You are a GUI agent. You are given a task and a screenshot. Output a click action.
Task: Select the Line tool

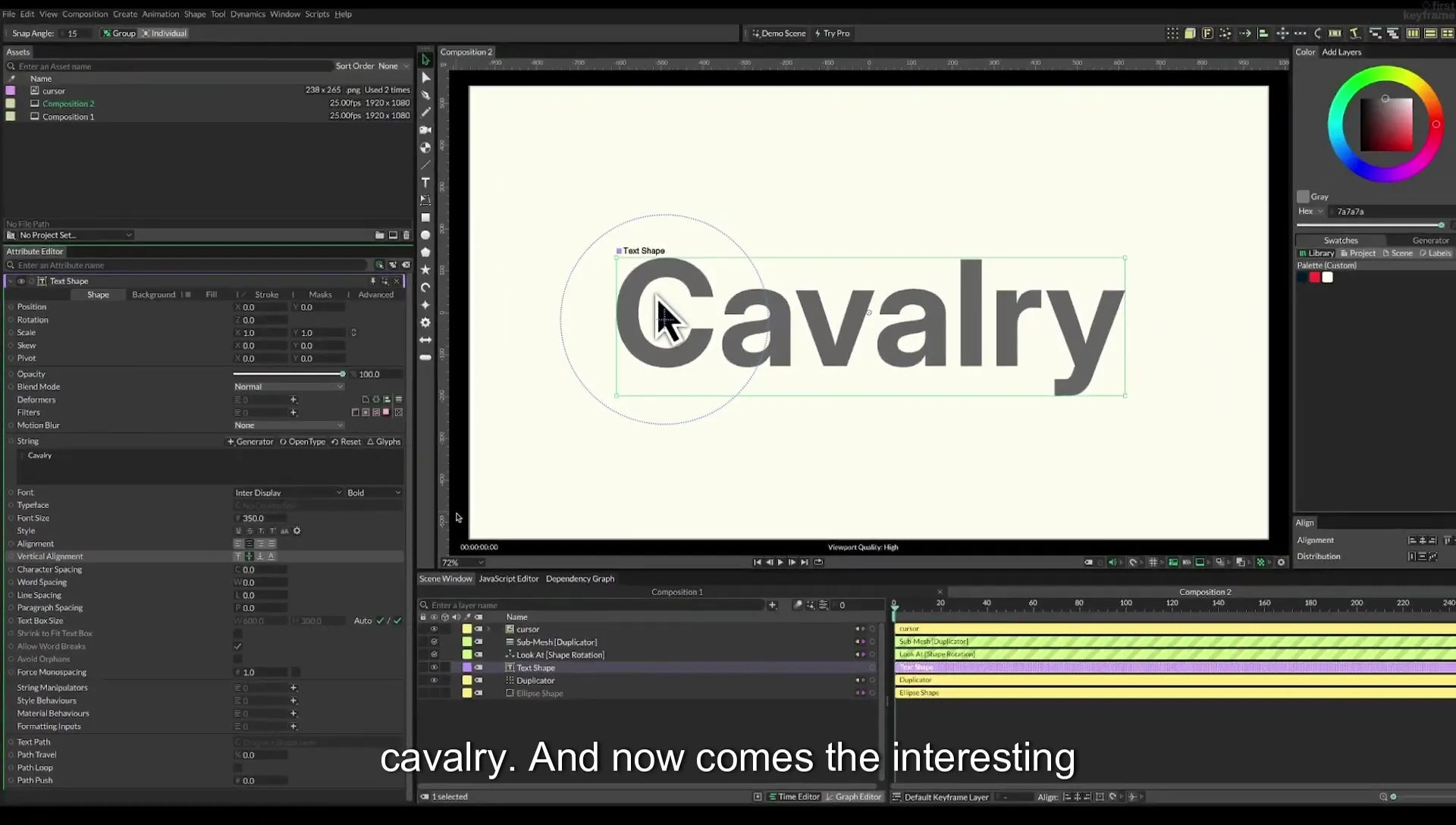click(x=425, y=165)
